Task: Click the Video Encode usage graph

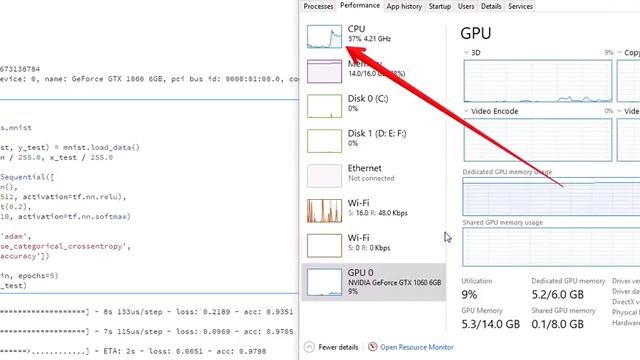Action: pyautogui.click(x=538, y=140)
